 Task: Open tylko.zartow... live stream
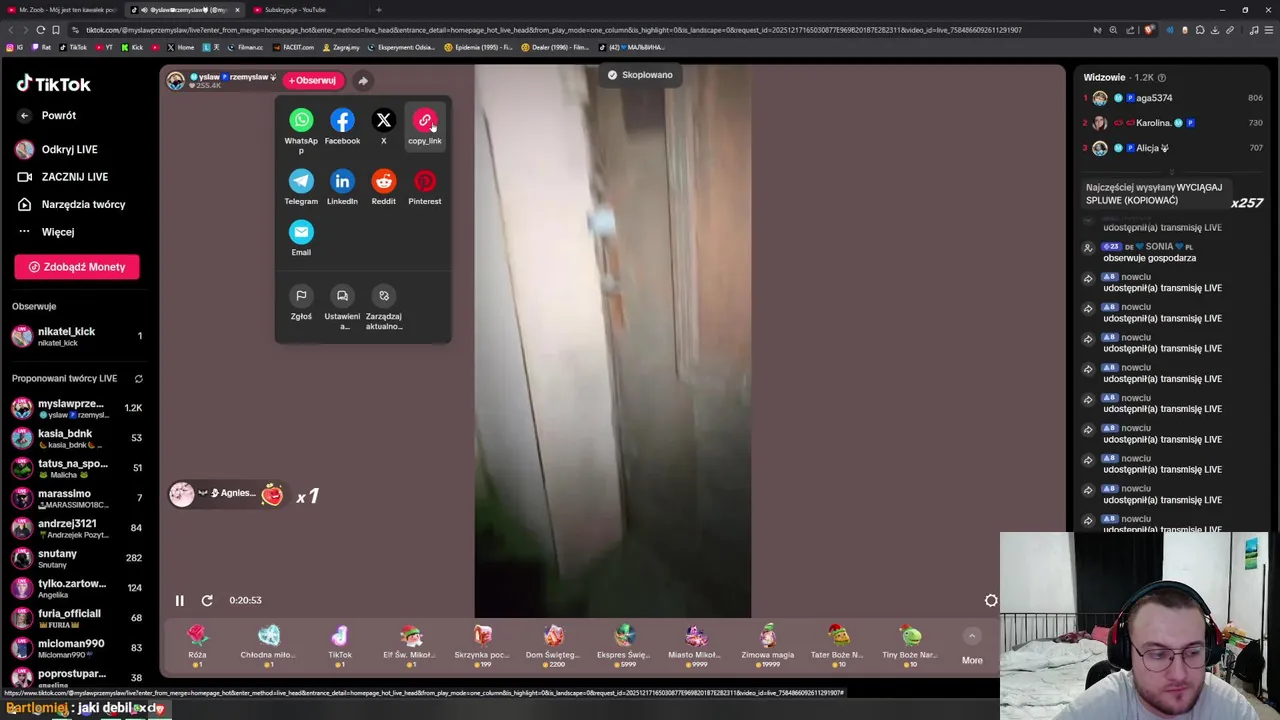pos(77,588)
